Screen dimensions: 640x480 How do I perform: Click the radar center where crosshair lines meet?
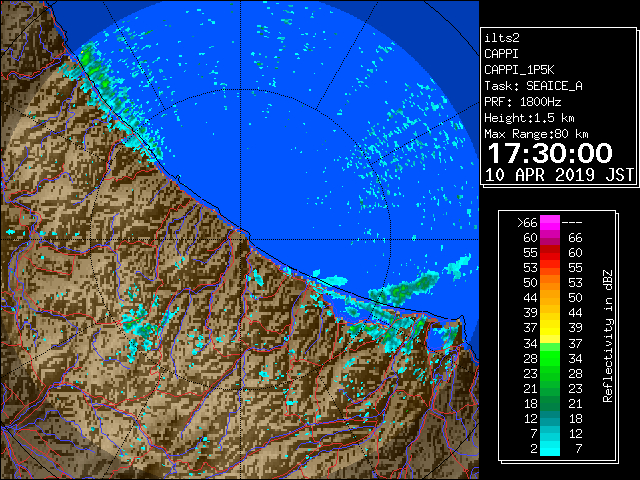click(x=241, y=239)
